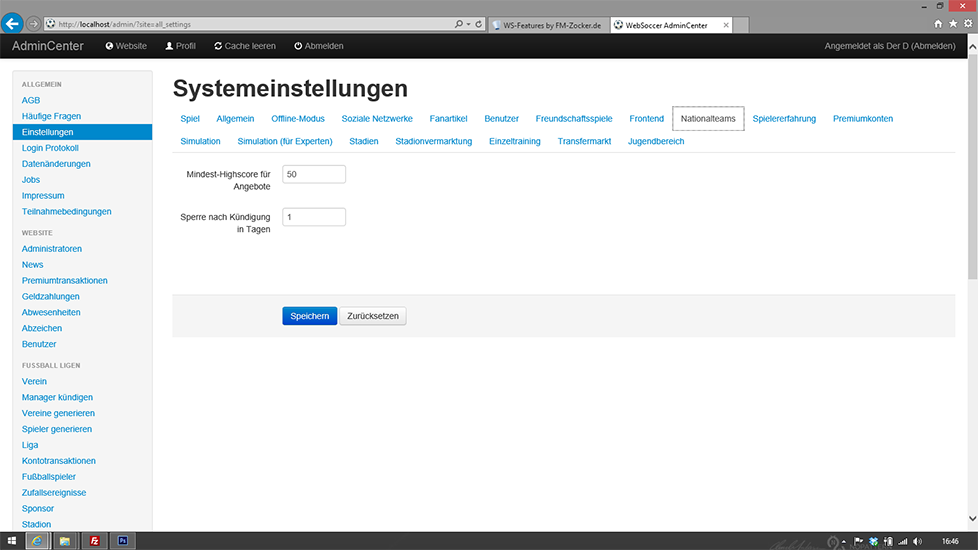Select the Transfermarkt settings tab

tap(584, 141)
